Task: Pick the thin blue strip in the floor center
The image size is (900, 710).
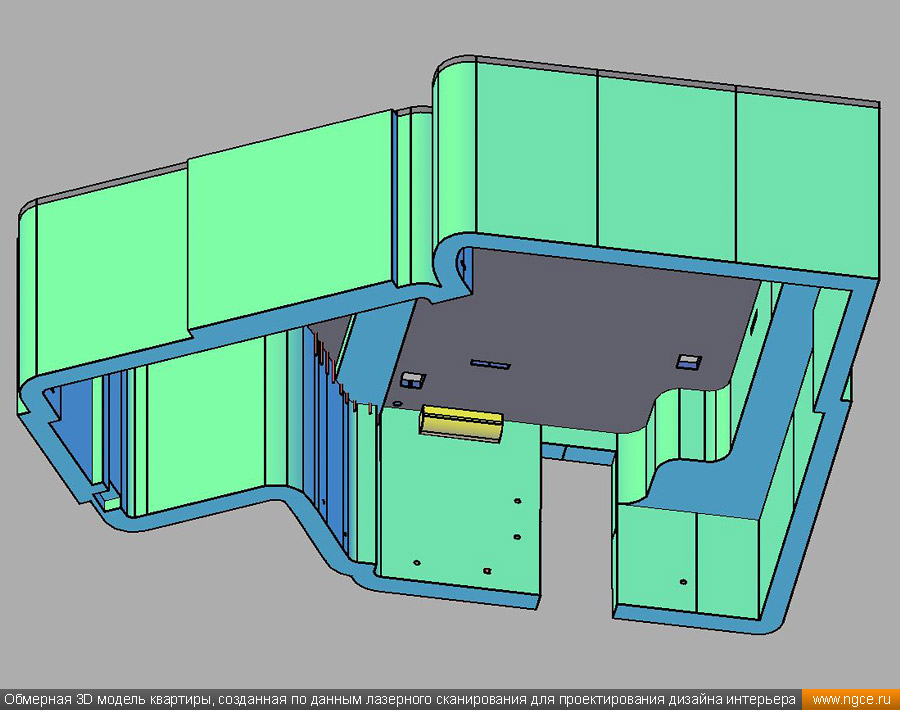Action: coord(490,364)
